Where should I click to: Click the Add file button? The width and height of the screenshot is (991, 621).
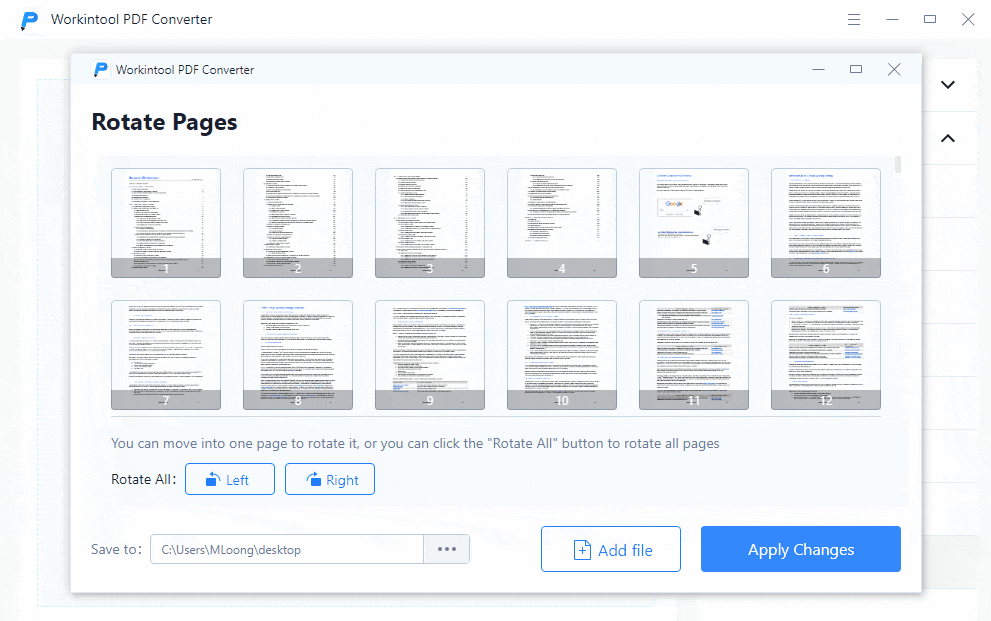[610, 549]
